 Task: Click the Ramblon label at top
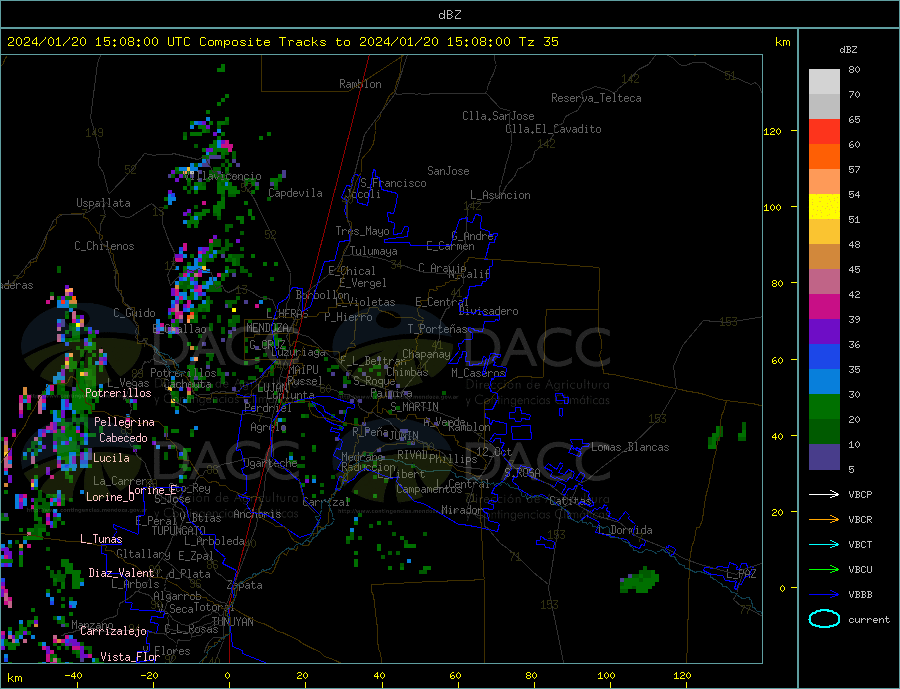click(360, 84)
